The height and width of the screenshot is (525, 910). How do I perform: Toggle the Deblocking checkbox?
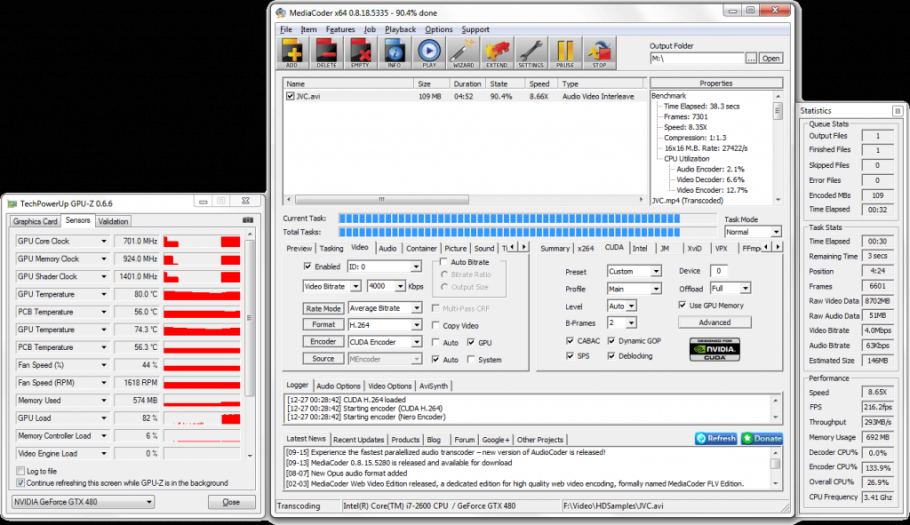point(611,356)
